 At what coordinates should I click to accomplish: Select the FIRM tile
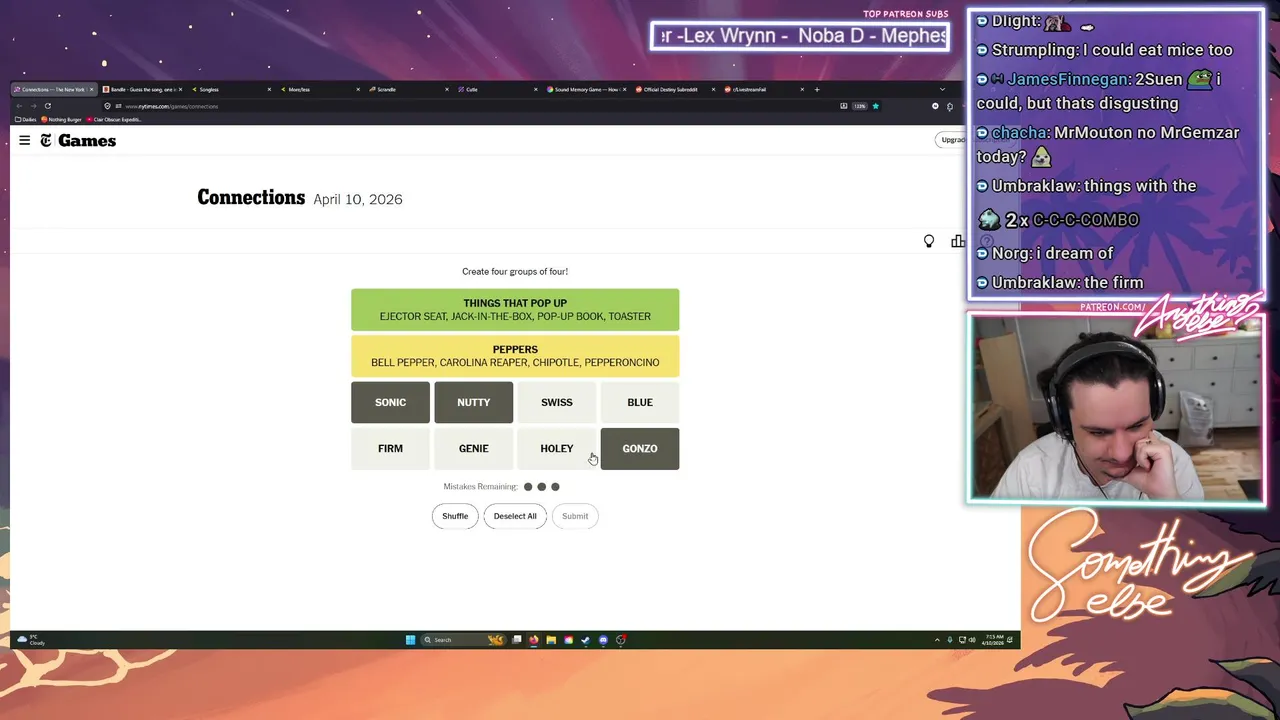click(x=390, y=448)
